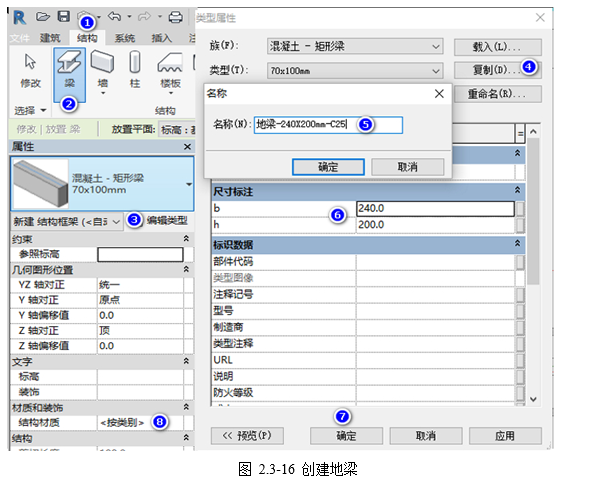Confirm the name with 确定 in 名称 dialog
Screen dimensions: 591x484
pyautogui.click(x=328, y=167)
